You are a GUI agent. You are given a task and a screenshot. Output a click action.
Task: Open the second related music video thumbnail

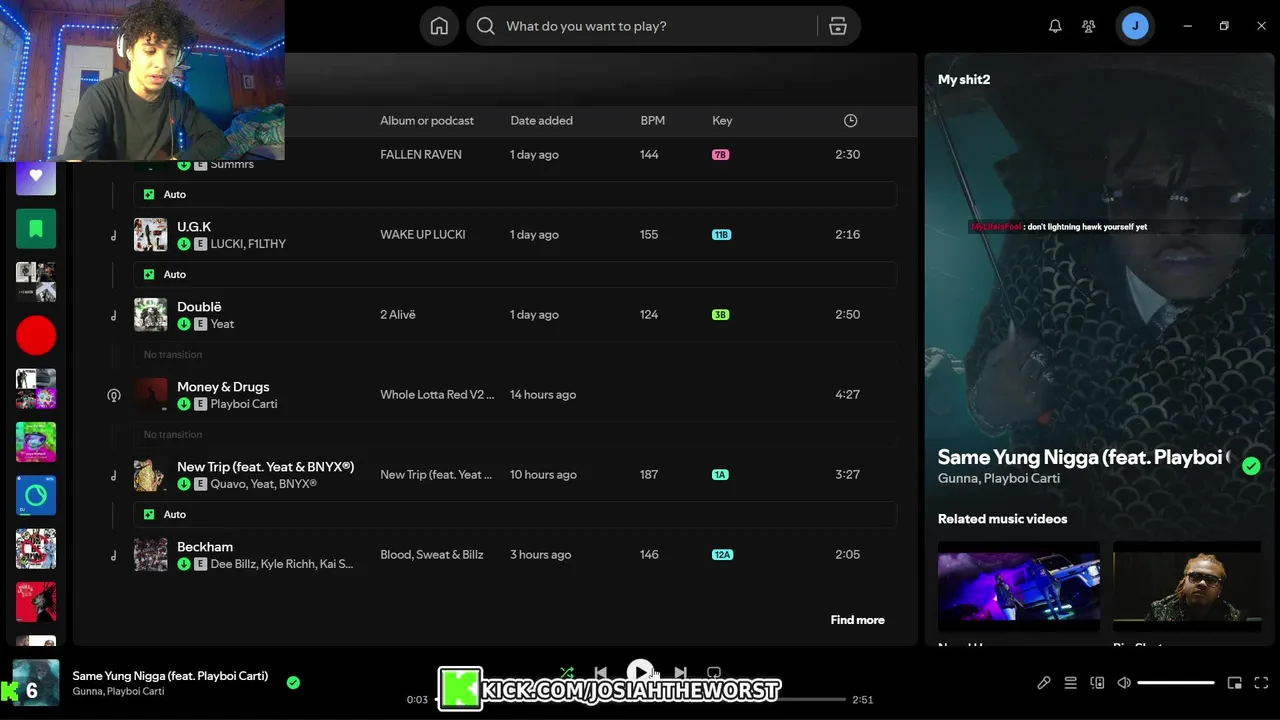coord(1187,586)
